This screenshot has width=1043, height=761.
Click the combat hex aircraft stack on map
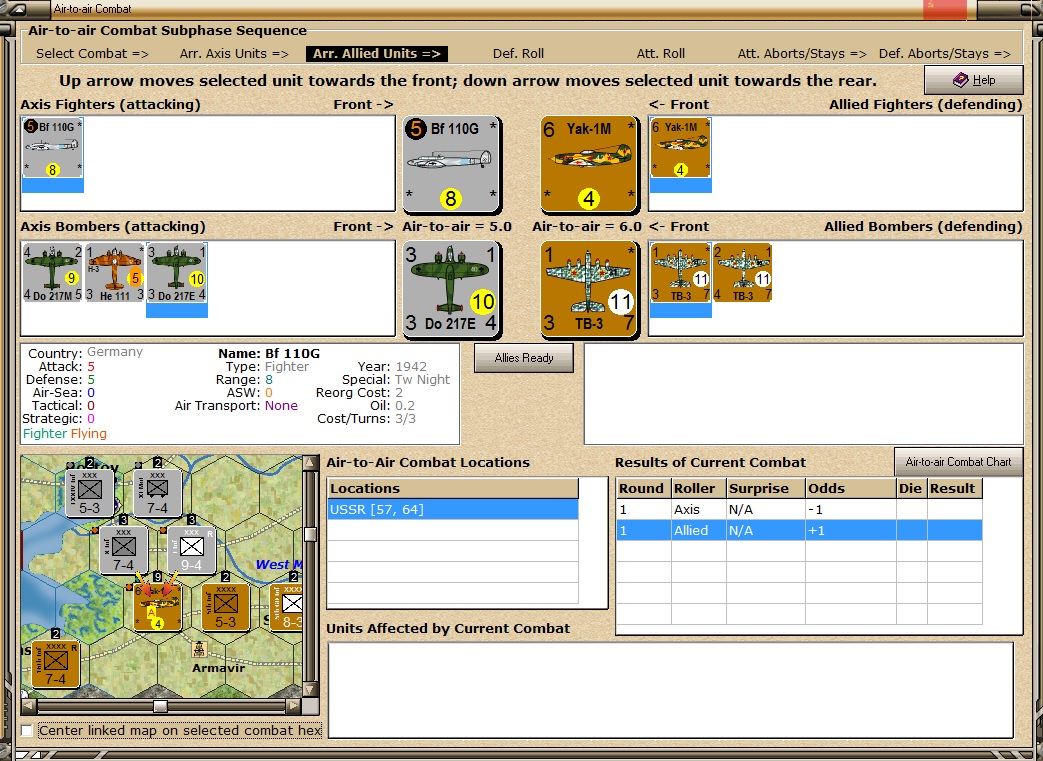(158, 607)
